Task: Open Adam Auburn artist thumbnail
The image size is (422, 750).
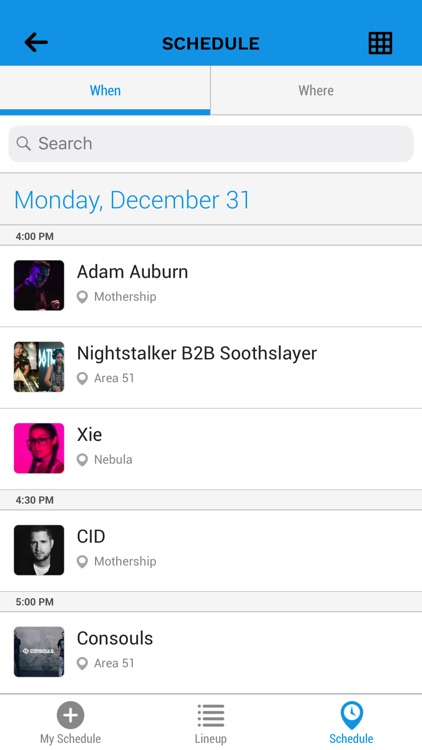Action: [x=39, y=285]
